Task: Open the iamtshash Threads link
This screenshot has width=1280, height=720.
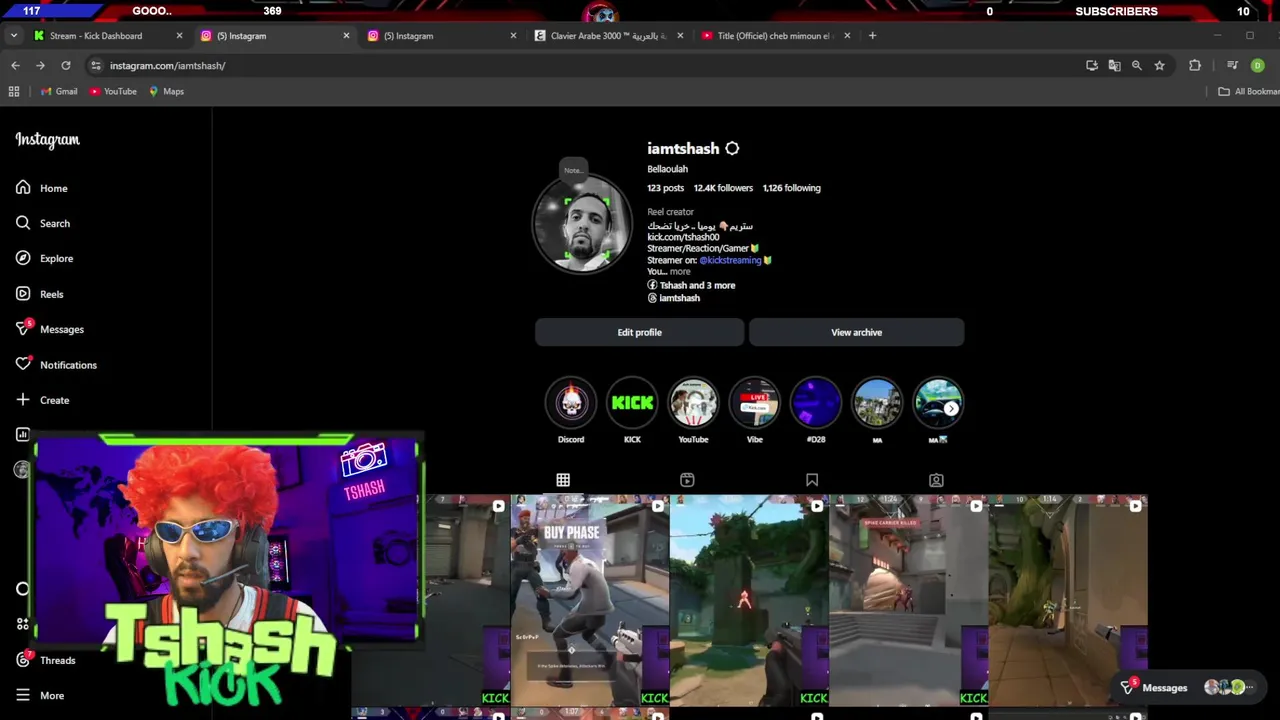Action: pyautogui.click(x=673, y=298)
